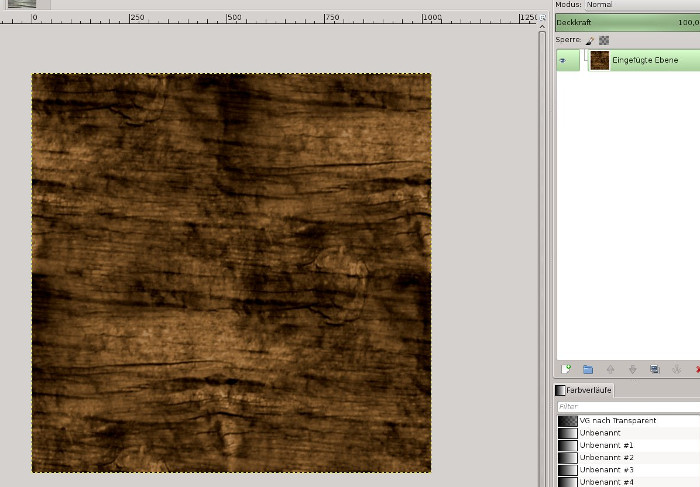700x487 pixels.
Task: Click the duplicate layer icon
Action: [x=654, y=369]
